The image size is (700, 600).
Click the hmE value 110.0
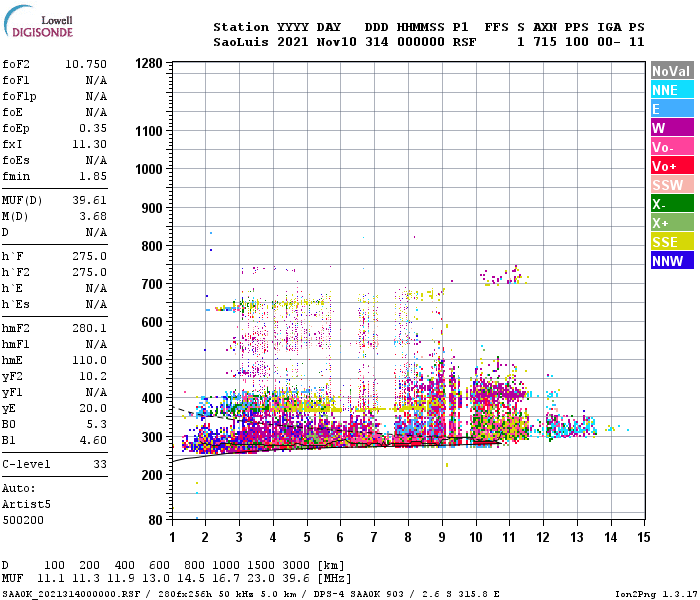coord(89,360)
